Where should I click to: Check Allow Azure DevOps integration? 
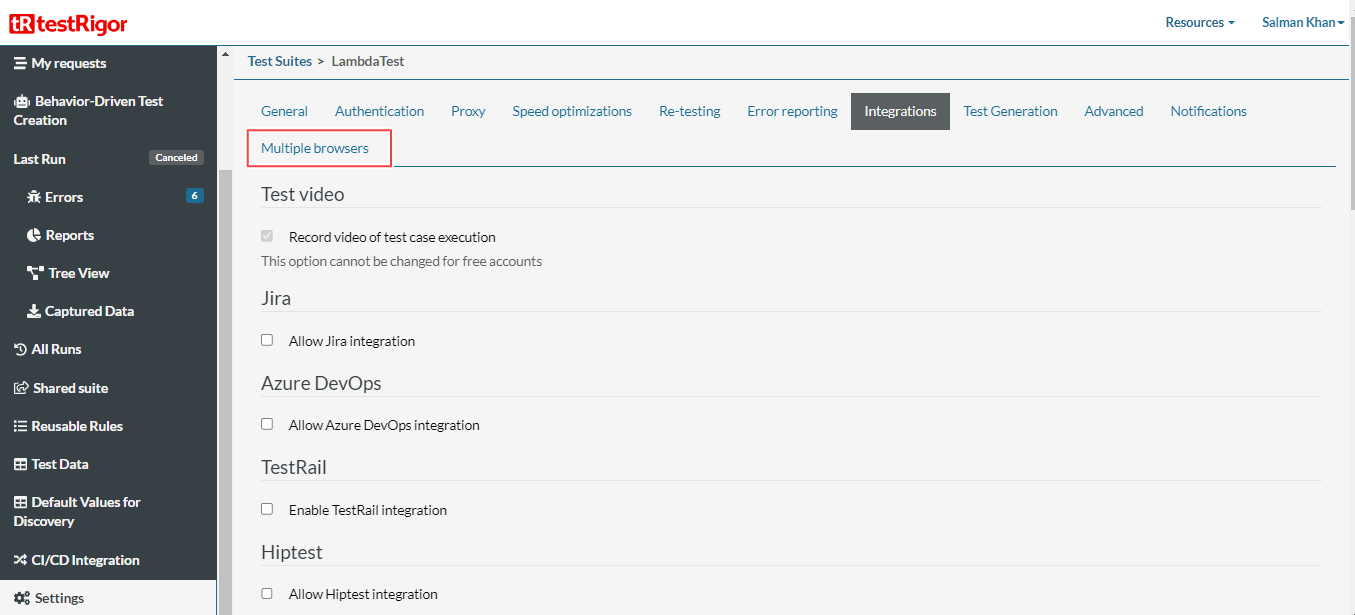coord(267,424)
